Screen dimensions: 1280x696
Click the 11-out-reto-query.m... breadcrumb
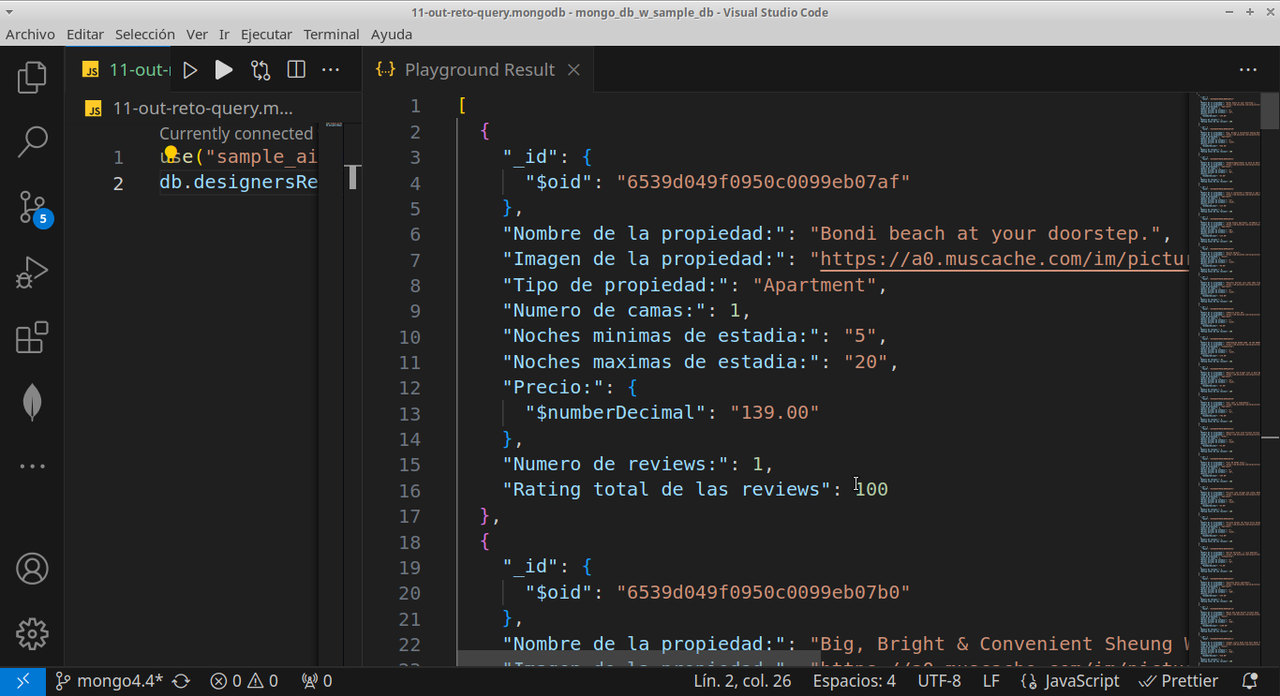coord(202,108)
